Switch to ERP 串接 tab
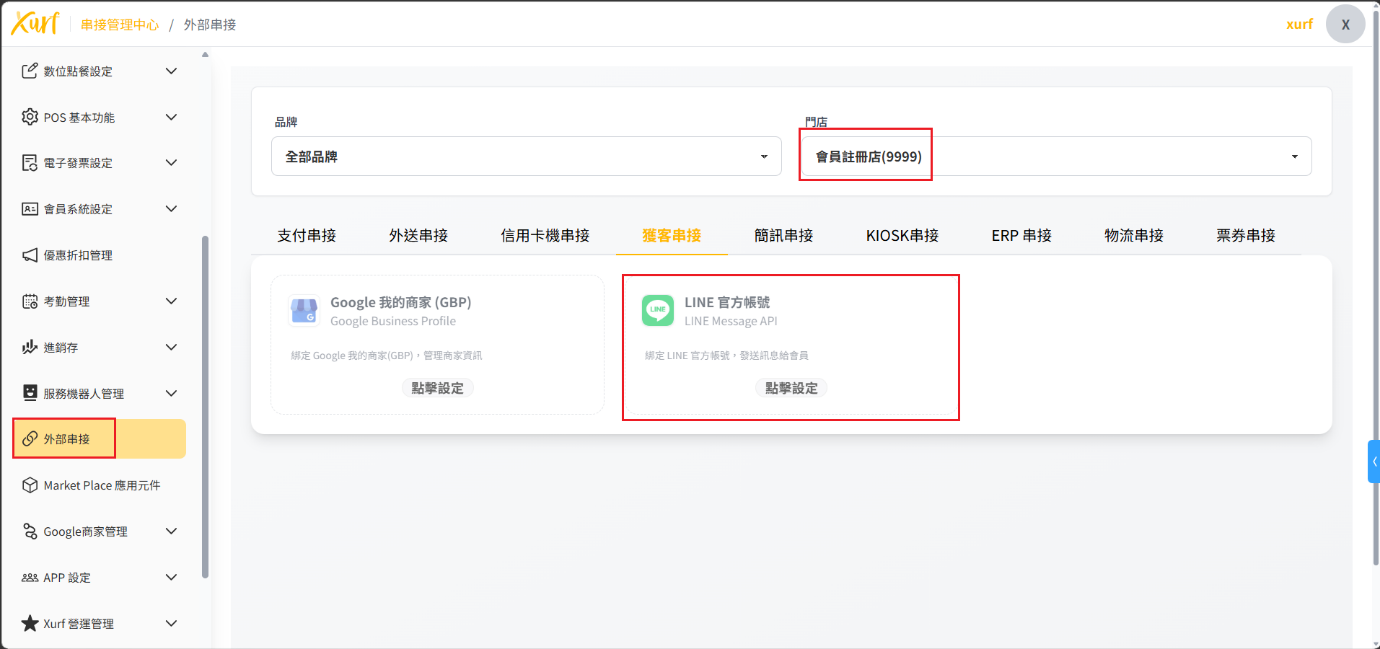1380x649 pixels. point(1022,236)
